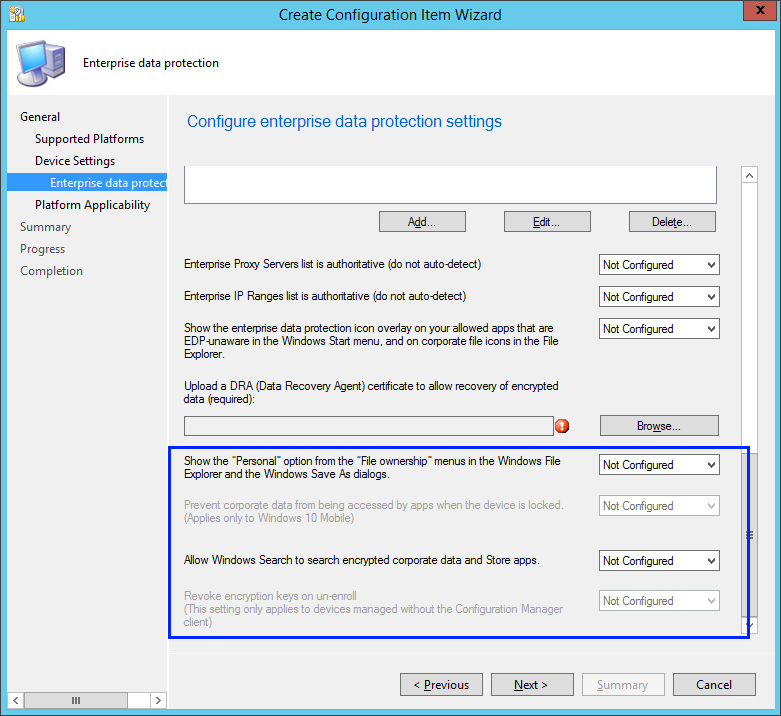
Task: Open the "Personal" option File ownership dropdown
Action: (659, 465)
